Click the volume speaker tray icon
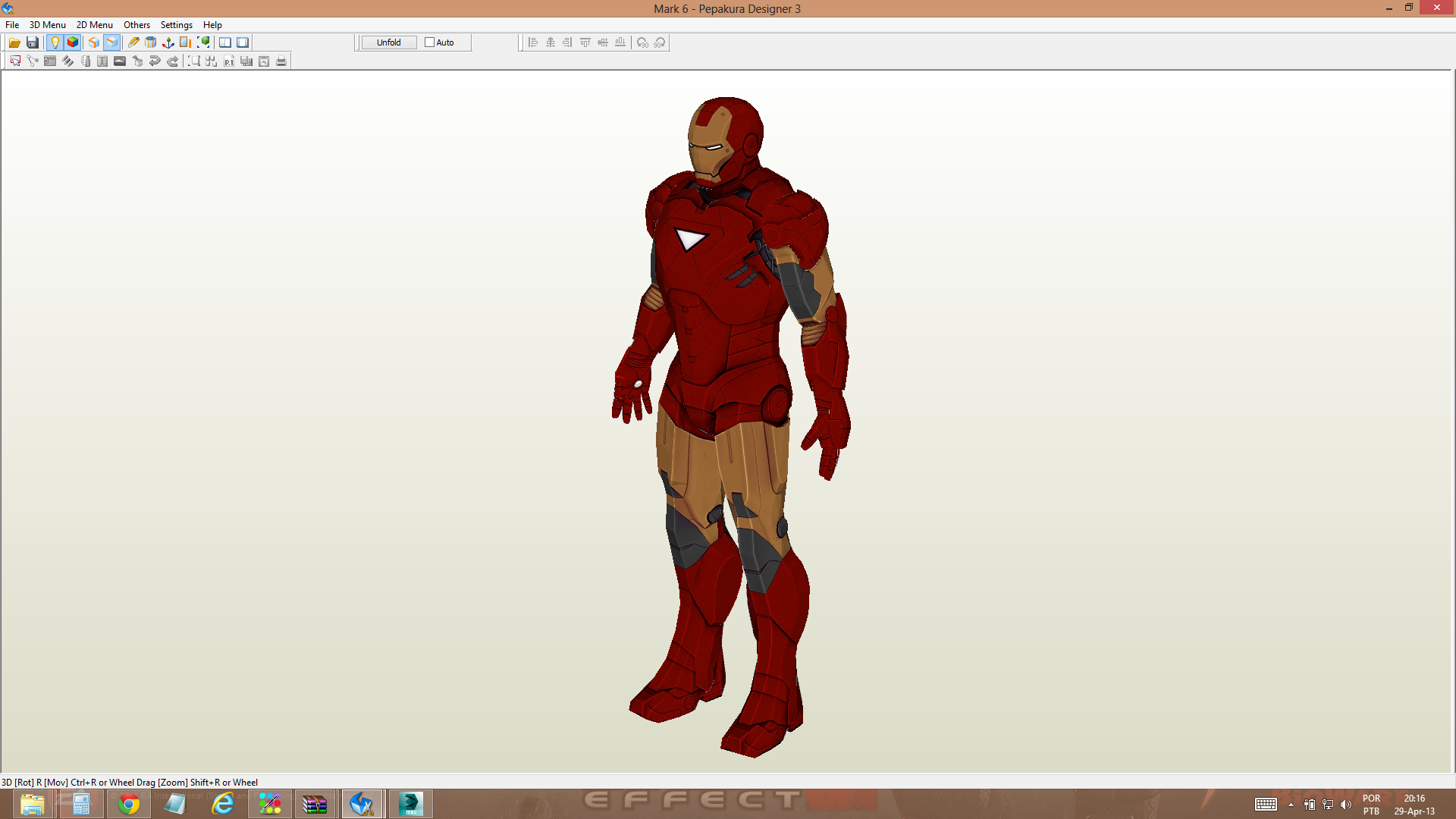The height and width of the screenshot is (819, 1456). click(x=1346, y=805)
